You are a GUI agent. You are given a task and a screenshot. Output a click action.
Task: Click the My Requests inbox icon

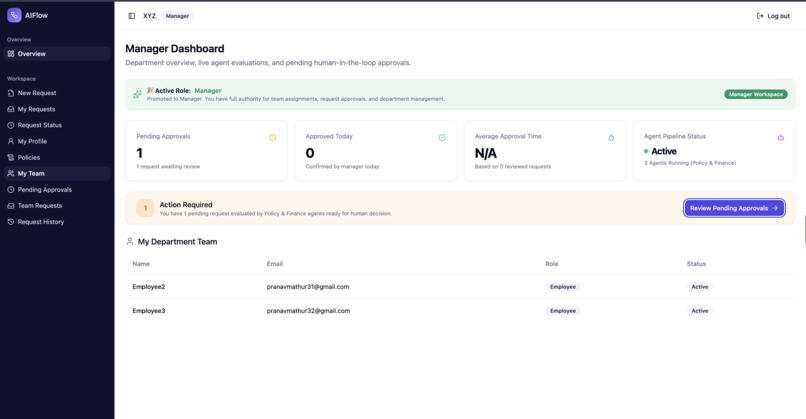point(11,109)
